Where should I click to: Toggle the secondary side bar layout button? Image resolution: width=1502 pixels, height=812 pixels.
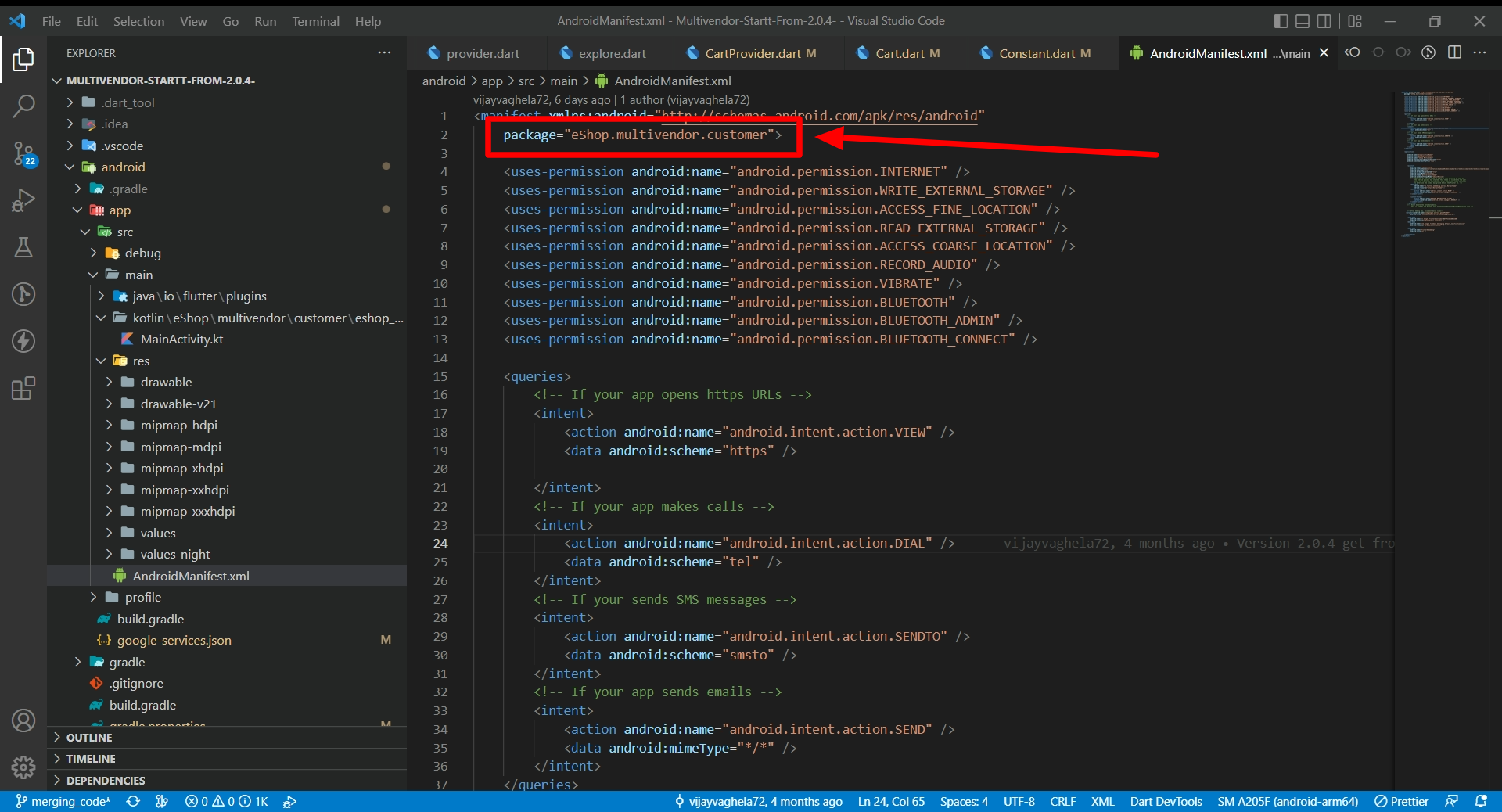coord(1324,21)
